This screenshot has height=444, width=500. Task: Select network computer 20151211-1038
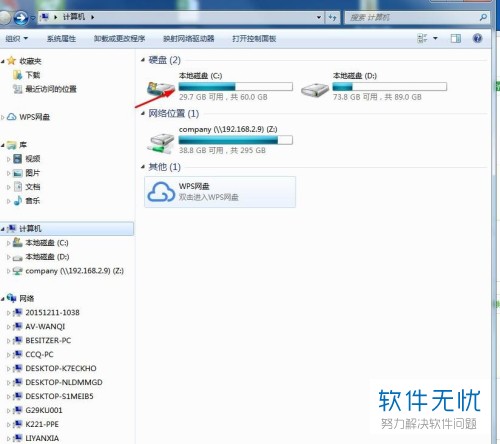(52, 312)
